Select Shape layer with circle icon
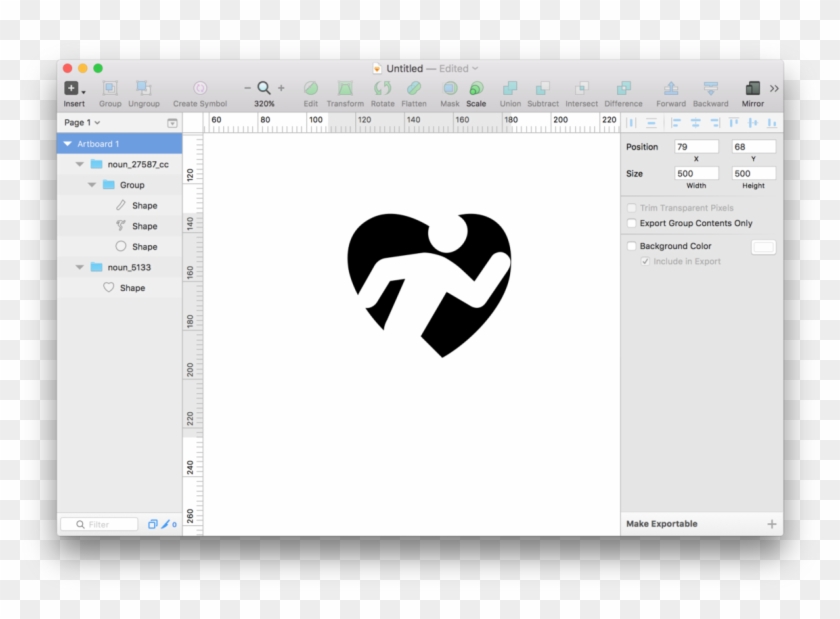 (x=119, y=247)
